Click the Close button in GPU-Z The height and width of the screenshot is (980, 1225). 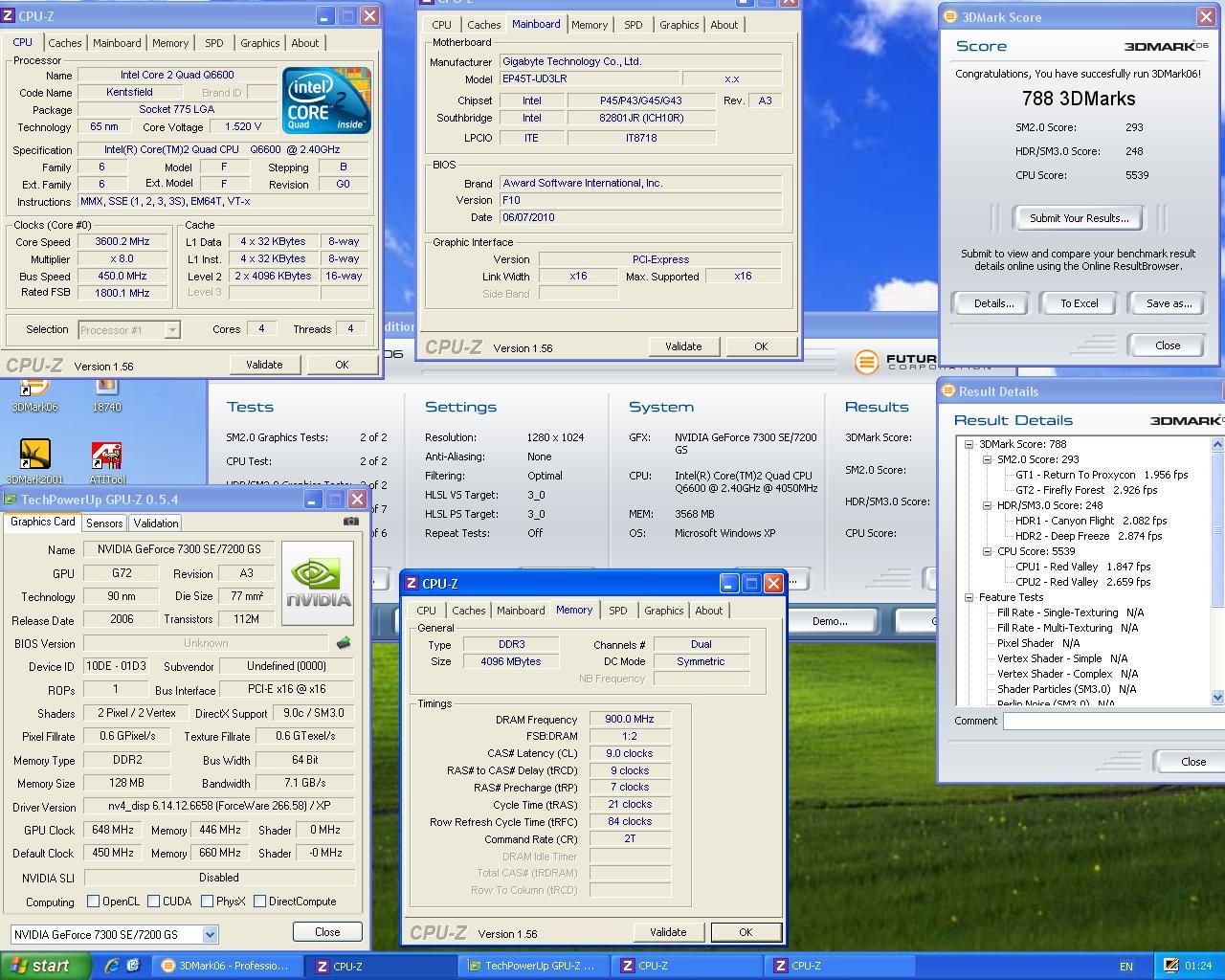point(327,932)
